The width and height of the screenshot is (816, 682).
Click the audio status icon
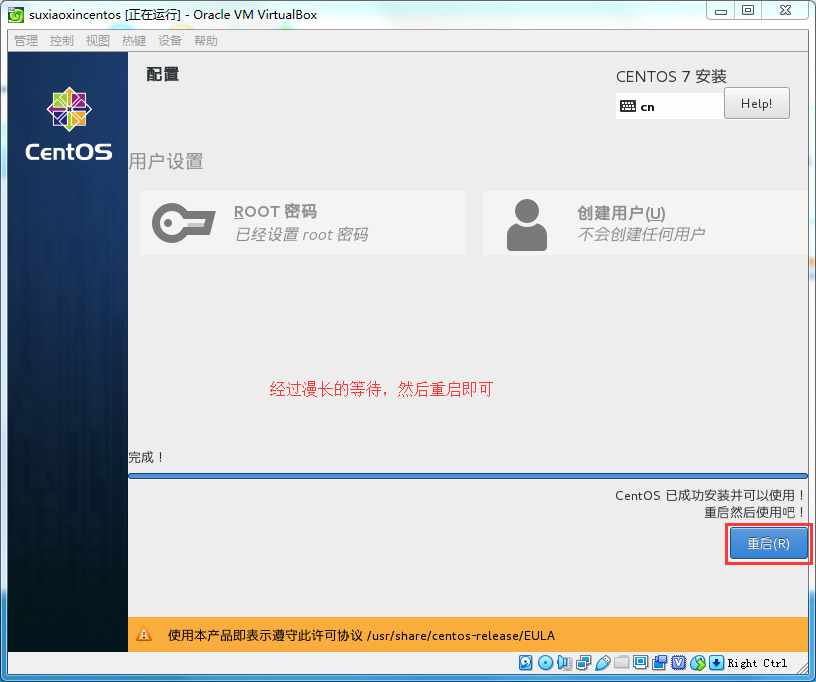click(x=564, y=662)
